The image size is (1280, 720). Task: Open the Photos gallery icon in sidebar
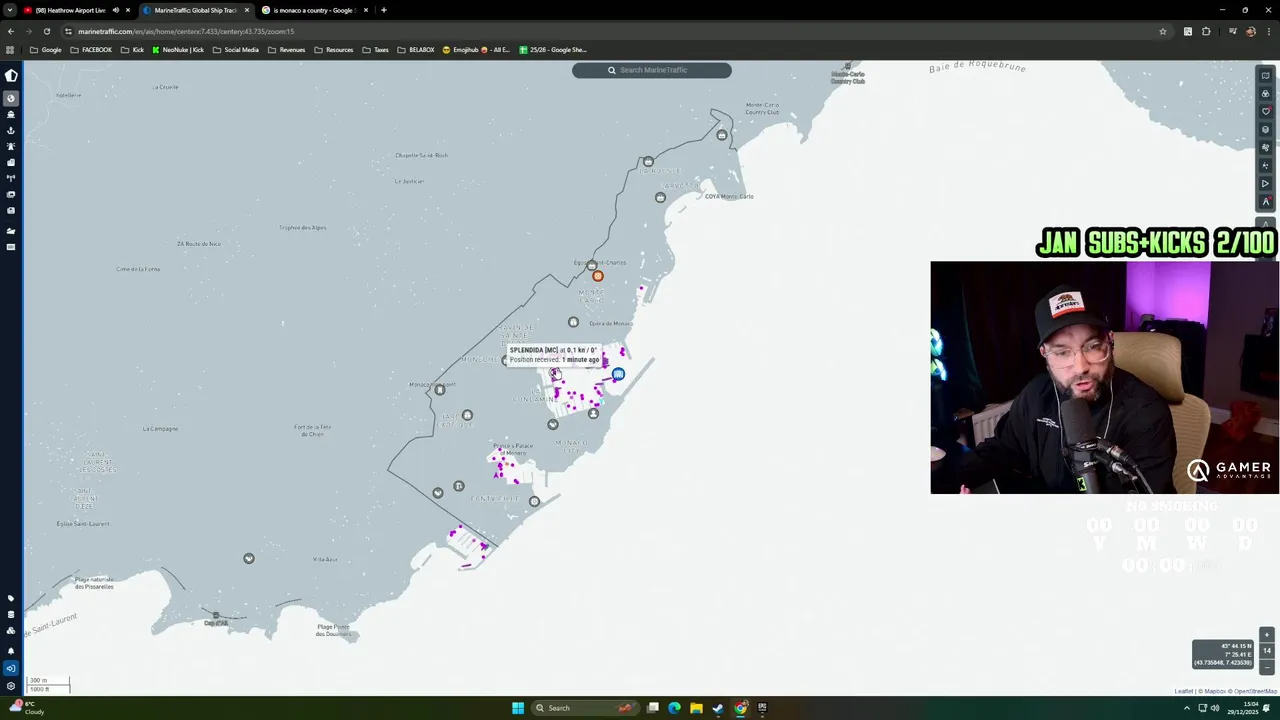[x=11, y=194]
